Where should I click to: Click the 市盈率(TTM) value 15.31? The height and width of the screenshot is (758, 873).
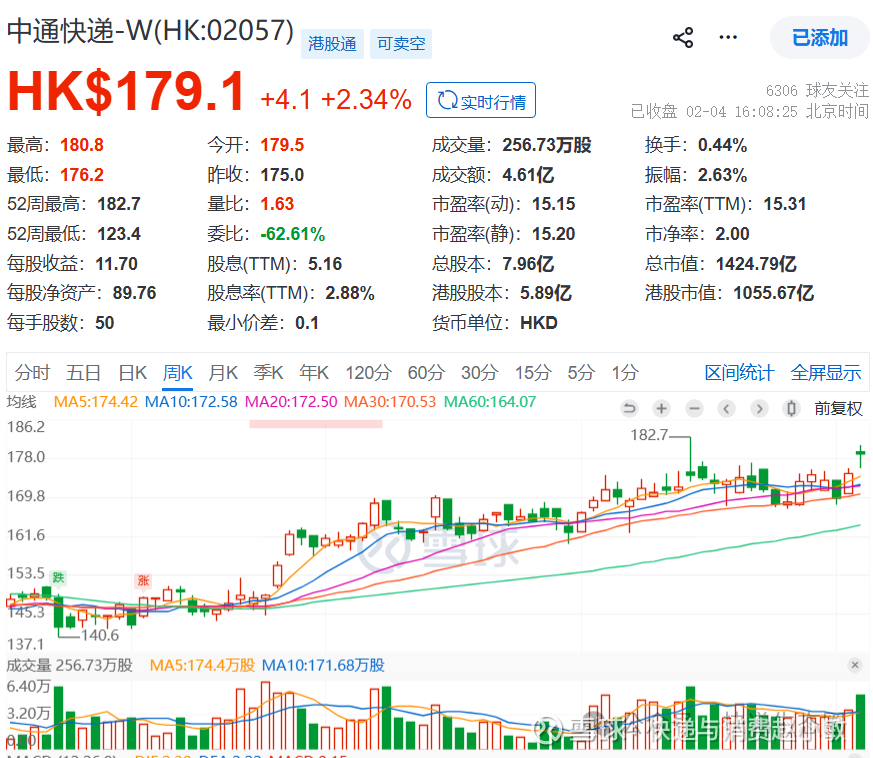click(x=784, y=204)
